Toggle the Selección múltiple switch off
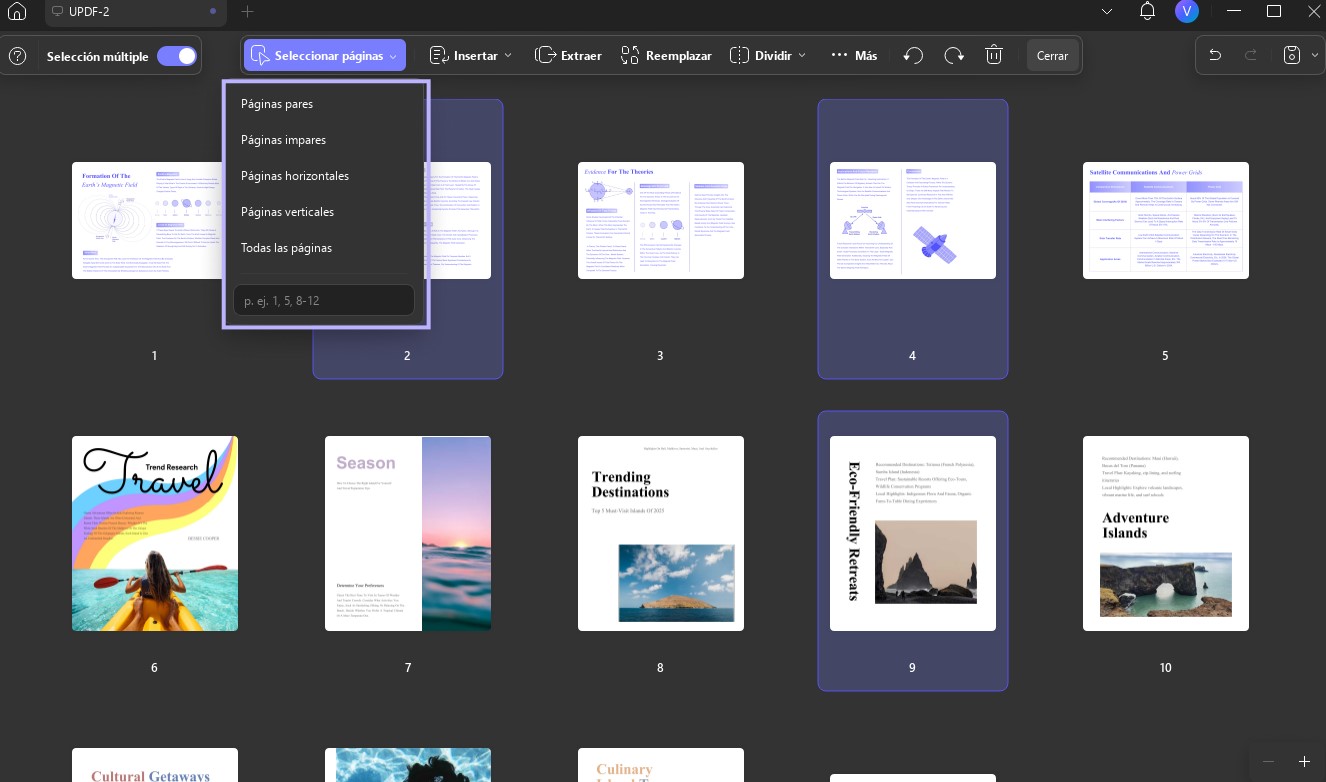The width and height of the screenshot is (1326, 782). tap(177, 56)
